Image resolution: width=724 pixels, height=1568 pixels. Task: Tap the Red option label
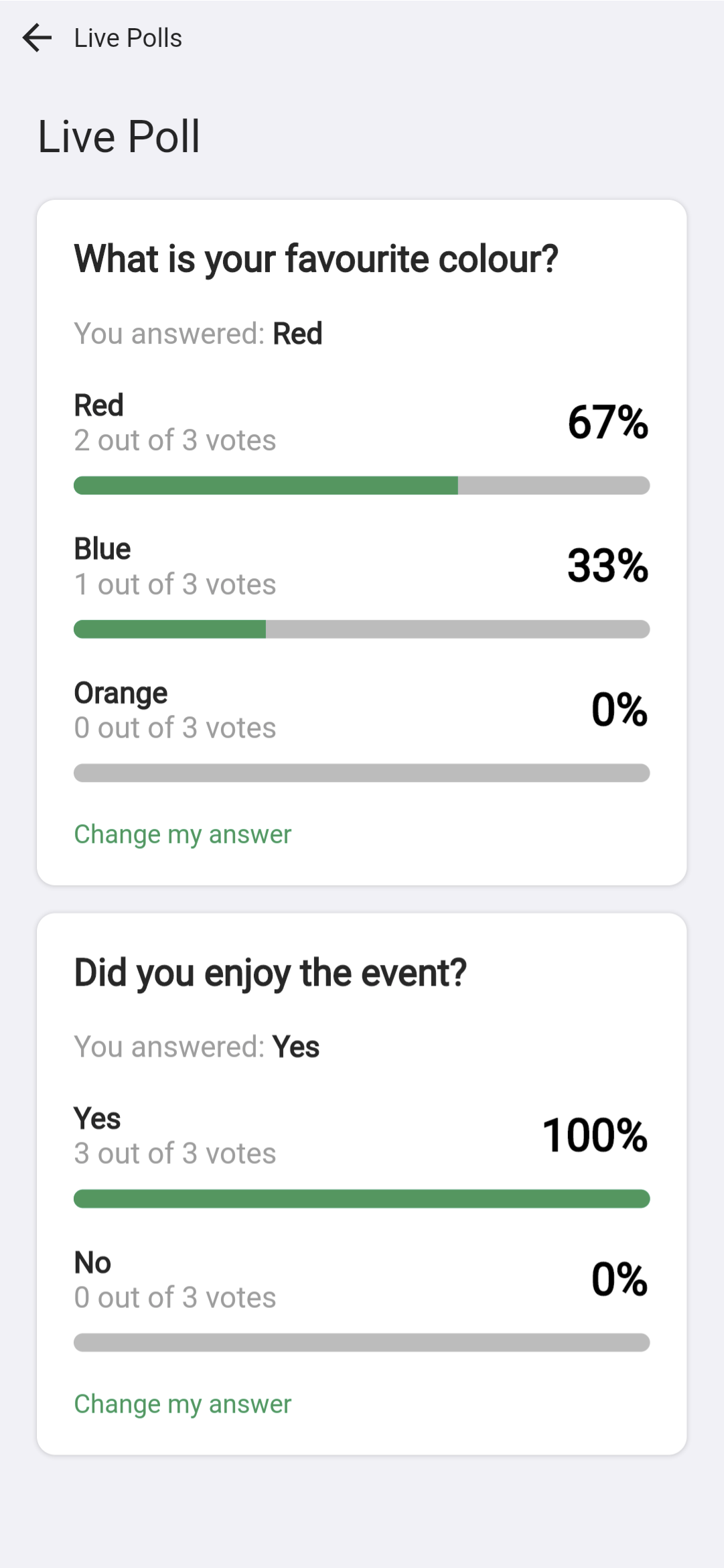(x=99, y=405)
